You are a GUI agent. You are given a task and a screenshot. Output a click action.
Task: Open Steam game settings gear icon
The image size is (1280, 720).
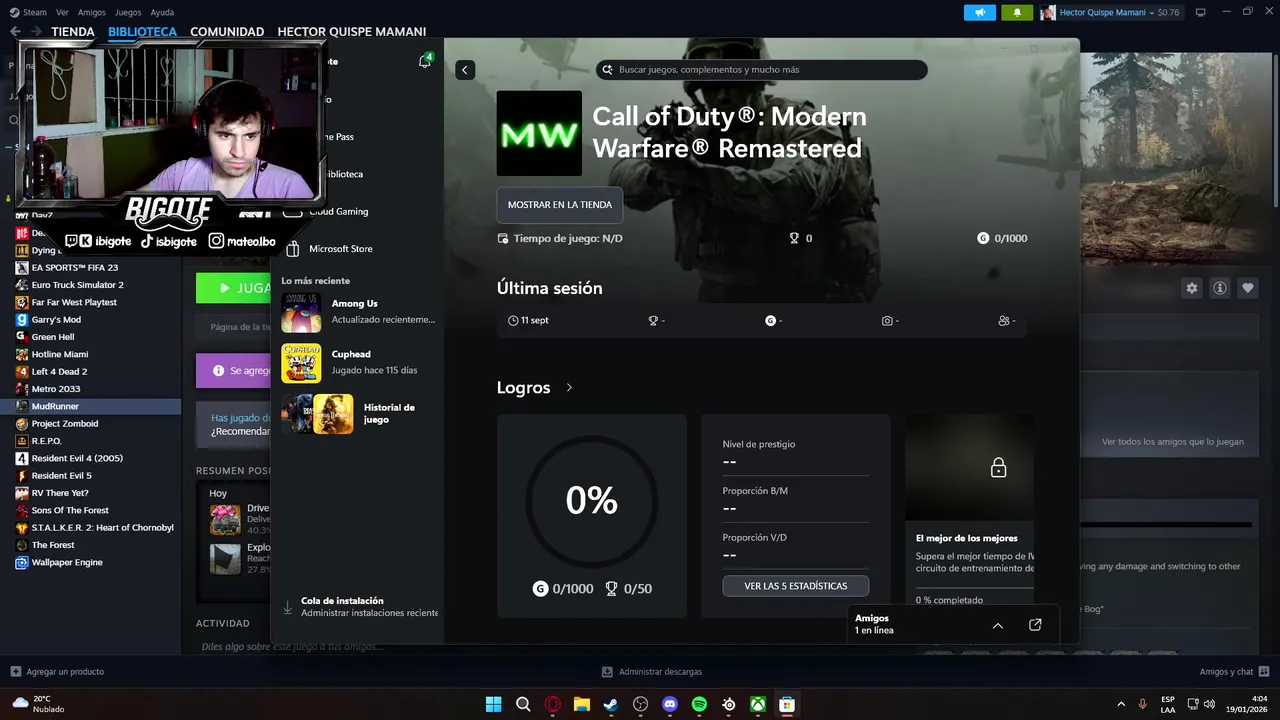point(1192,288)
